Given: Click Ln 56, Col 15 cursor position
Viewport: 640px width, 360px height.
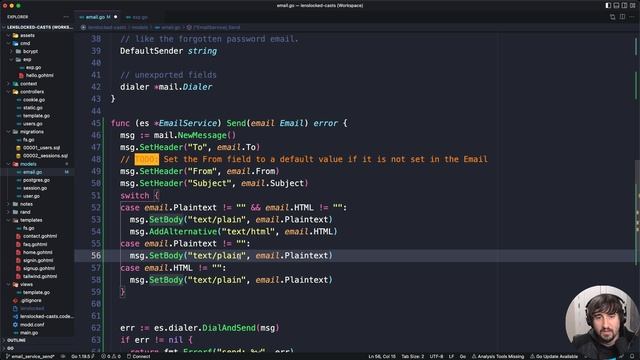Looking at the screenshot, I should click(x=382, y=356).
